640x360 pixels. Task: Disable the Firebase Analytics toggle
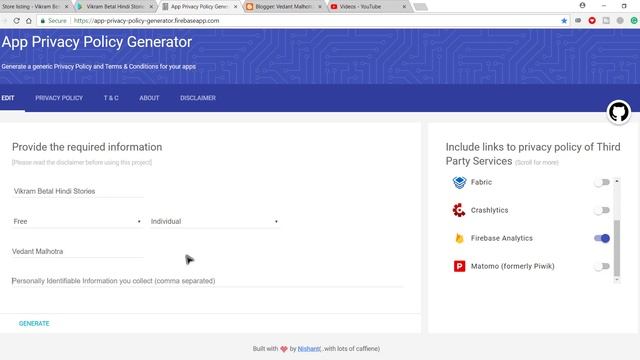[x=602, y=238]
